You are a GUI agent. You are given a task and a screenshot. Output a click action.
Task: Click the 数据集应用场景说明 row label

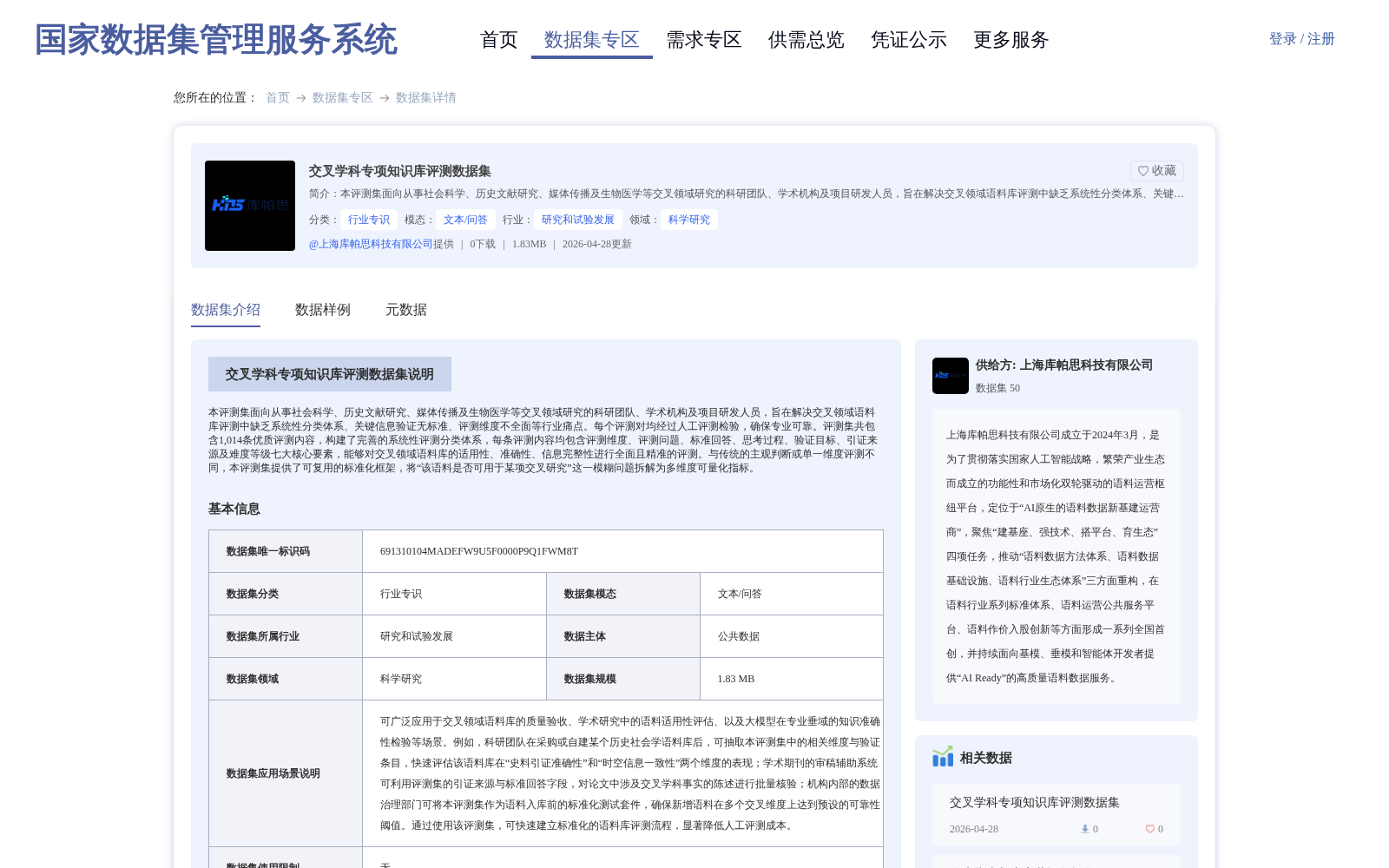pos(273,773)
